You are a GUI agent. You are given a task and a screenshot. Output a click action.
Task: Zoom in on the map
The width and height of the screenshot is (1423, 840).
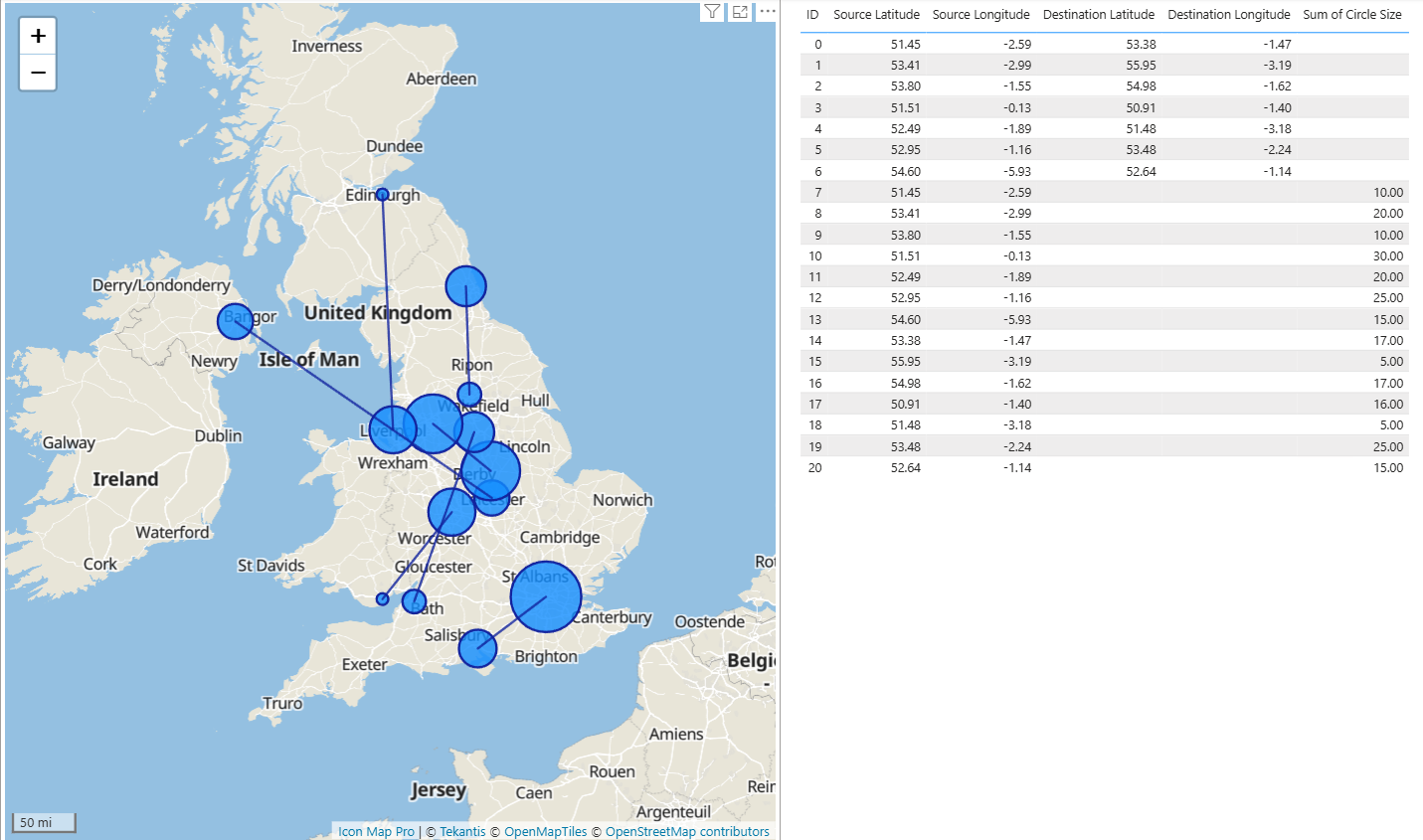pyautogui.click(x=38, y=36)
